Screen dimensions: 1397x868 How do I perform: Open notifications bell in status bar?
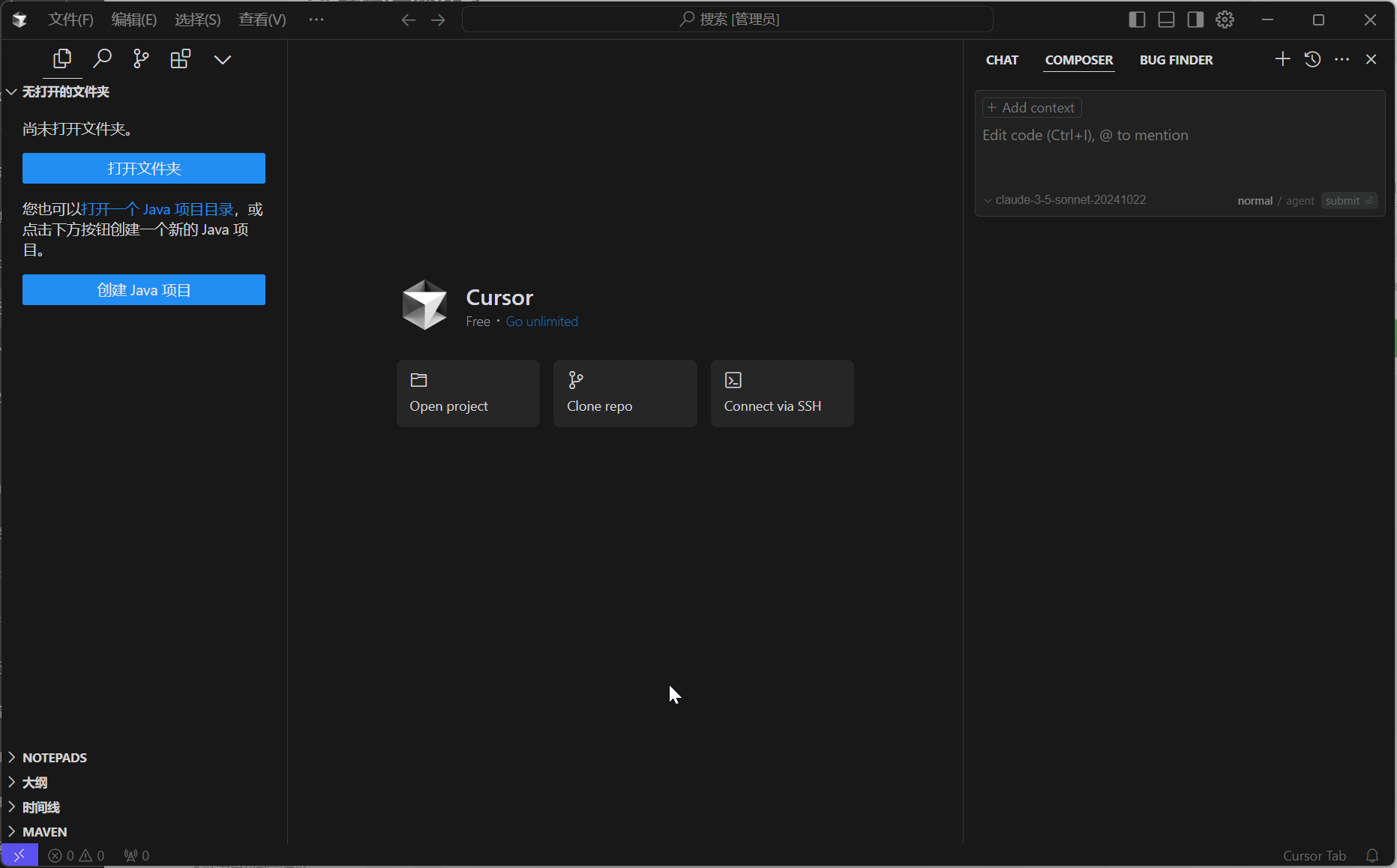point(1372,855)
